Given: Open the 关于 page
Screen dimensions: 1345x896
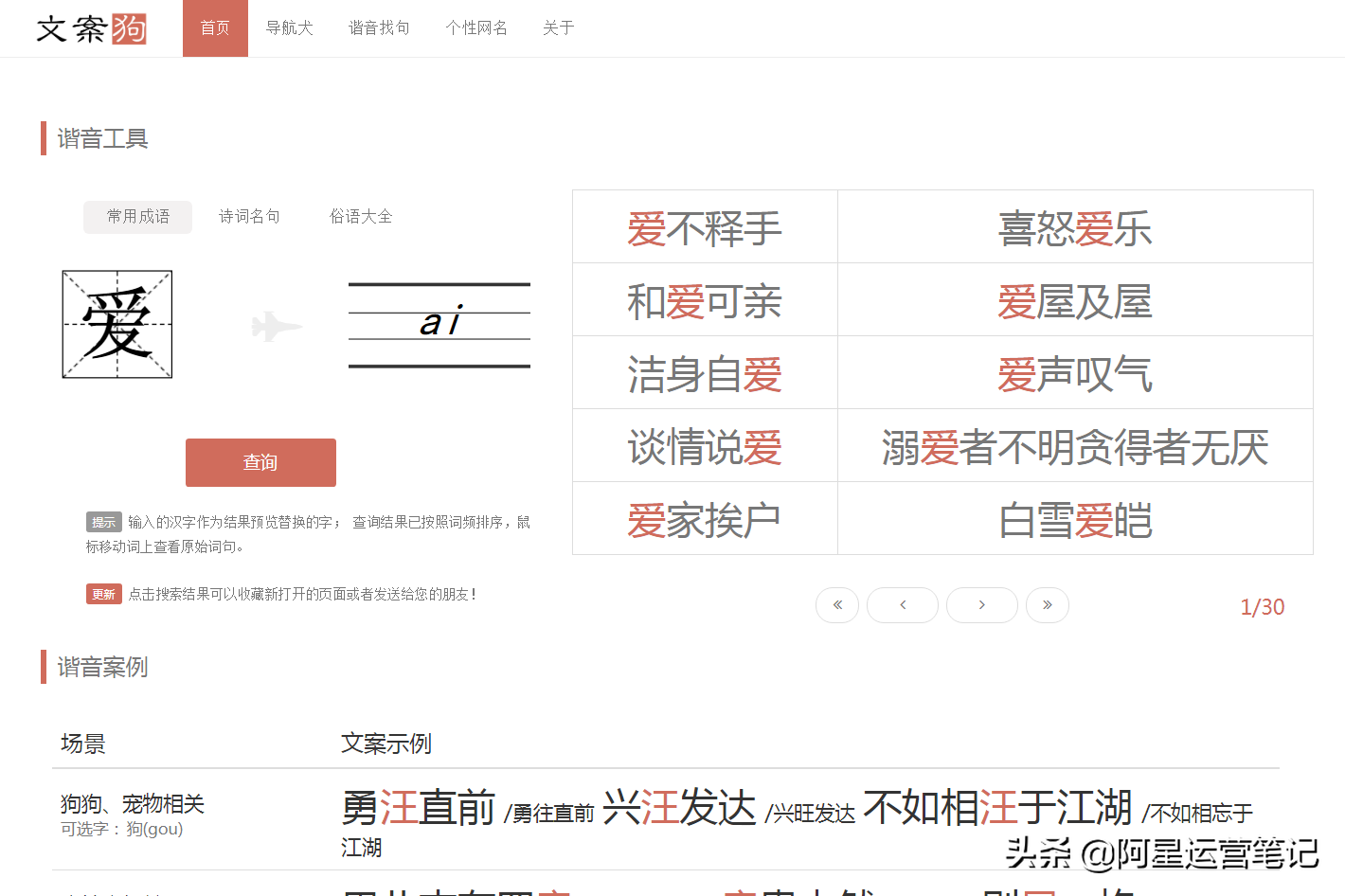Looking at the screenshot, I should coord(559,28).
